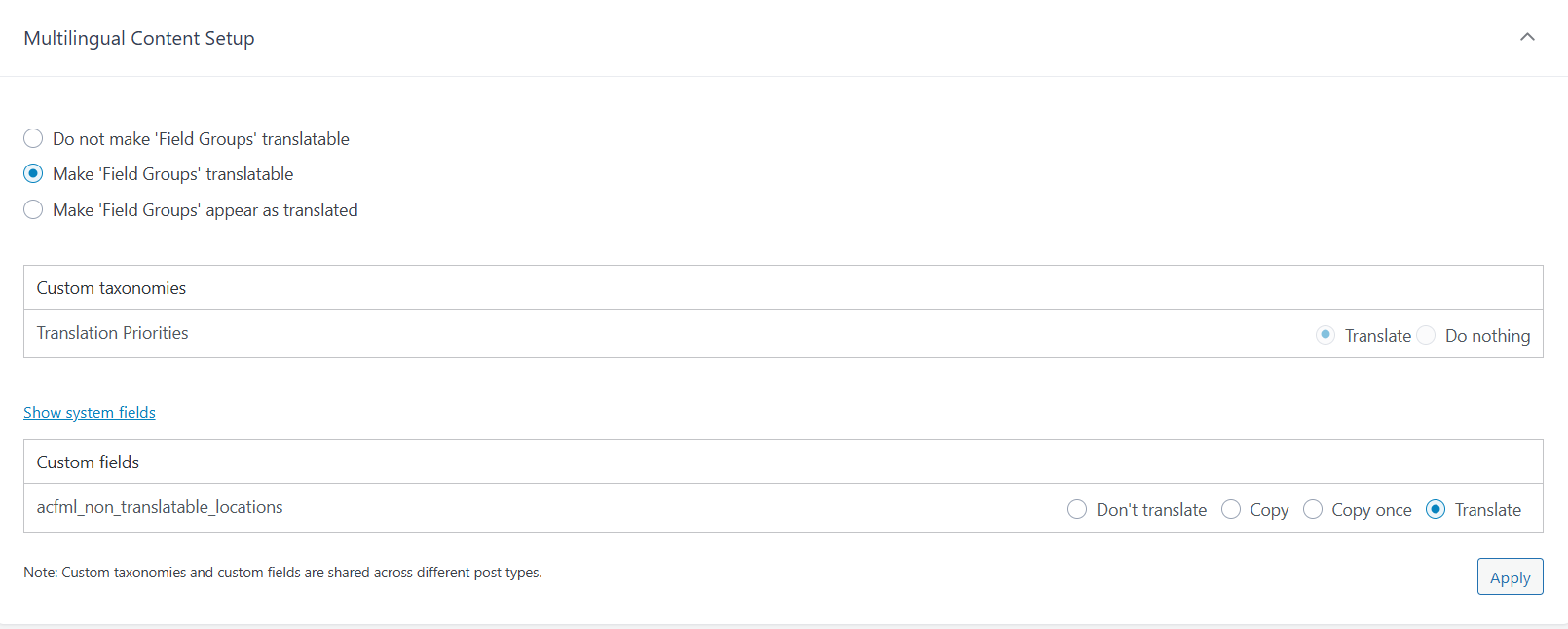Click the acfml_non_translatable_locations field name

pos(160,507)
